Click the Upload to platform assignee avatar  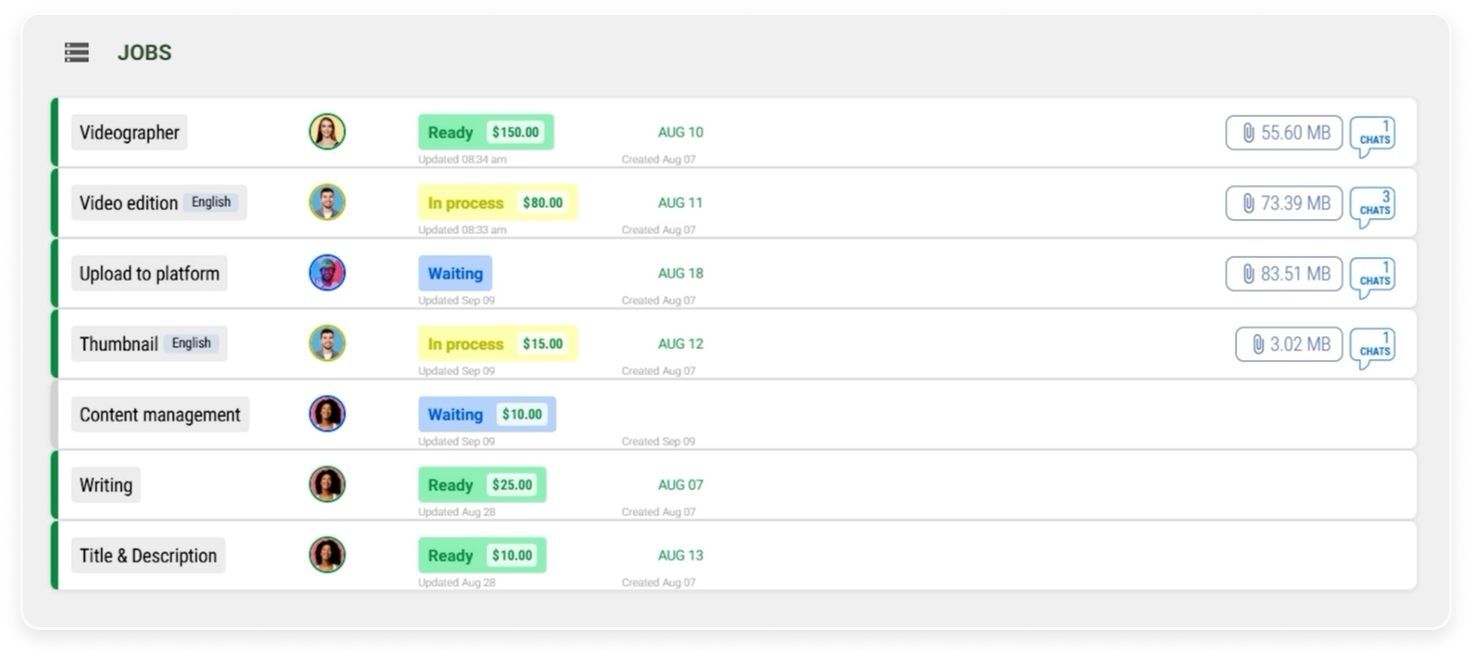tap(327, 273)
